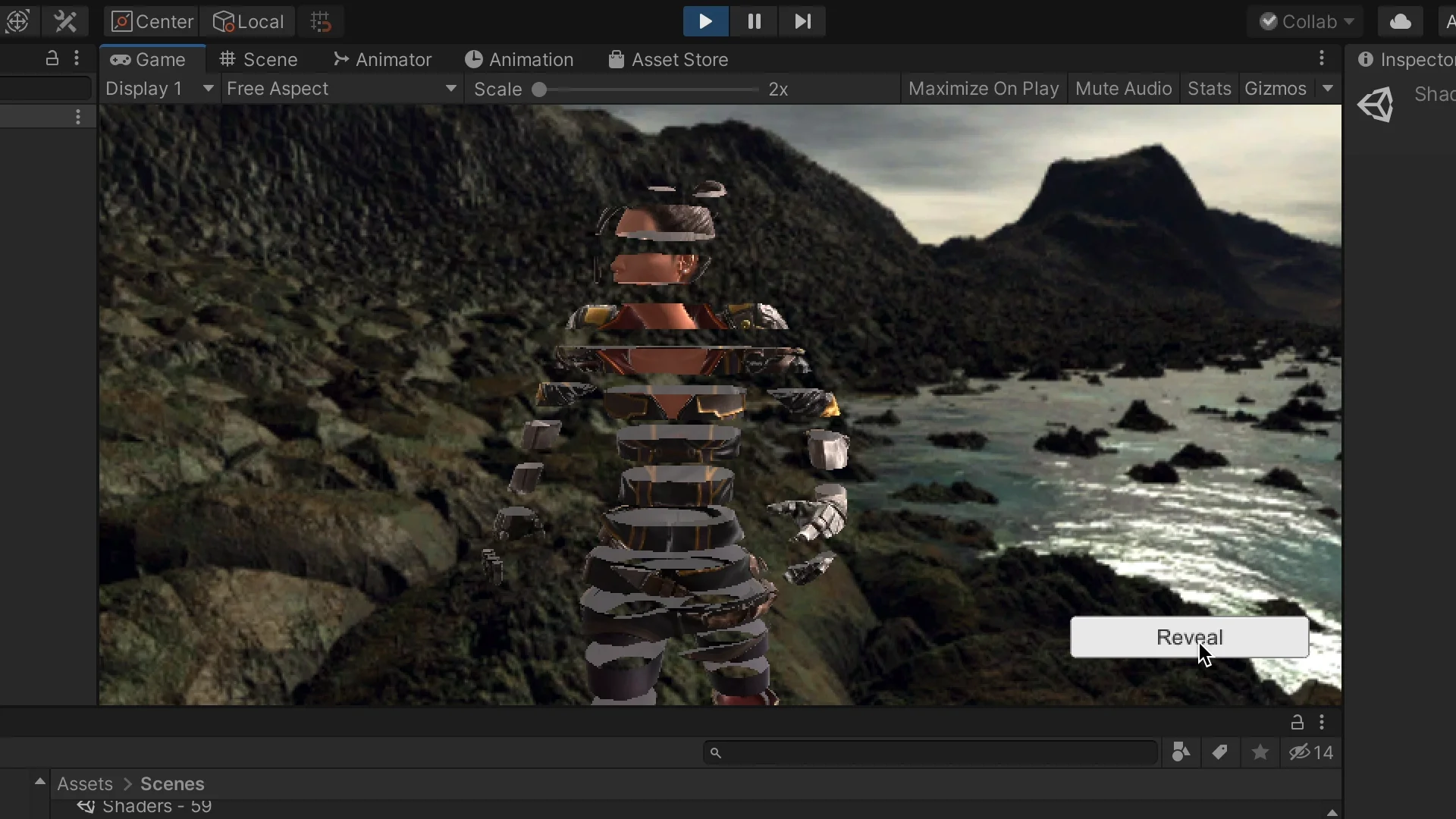Open the custom editor tools icon

coord(66,21)
